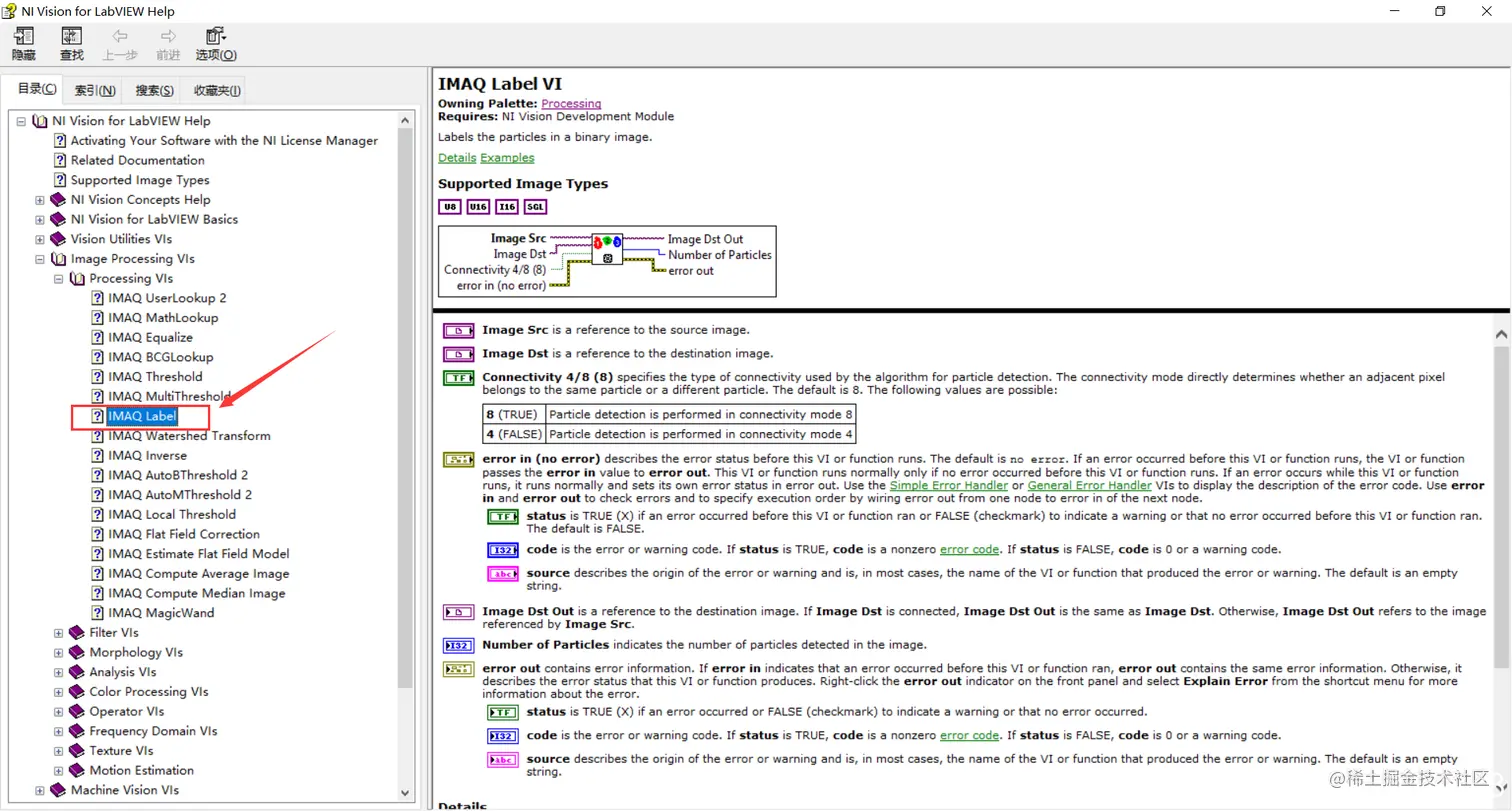The width and height of the screenshot is (1512, 811).
Task: Click the Hide (隐藏) toolbar icon
Action: (23, 45)
